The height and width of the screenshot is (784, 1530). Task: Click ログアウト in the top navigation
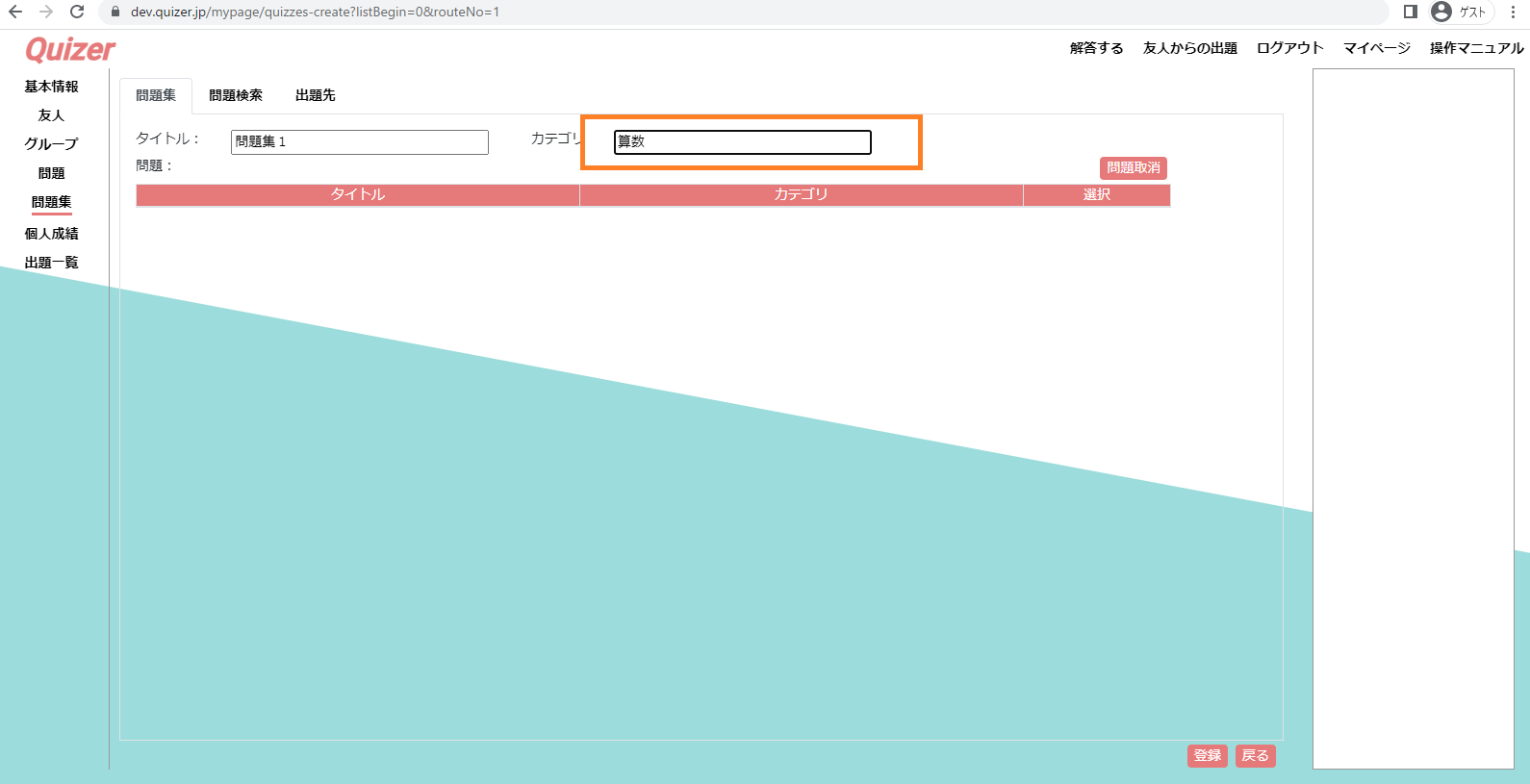coord(1289,48)
